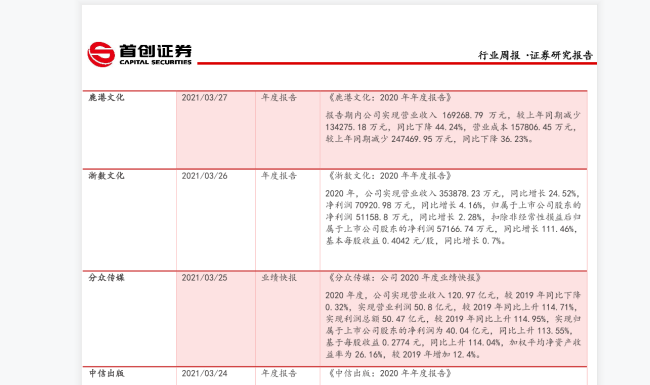650x385 pixels.
Task: Select header text 行业周报·证券研究报告
Action: click(535, 55)
